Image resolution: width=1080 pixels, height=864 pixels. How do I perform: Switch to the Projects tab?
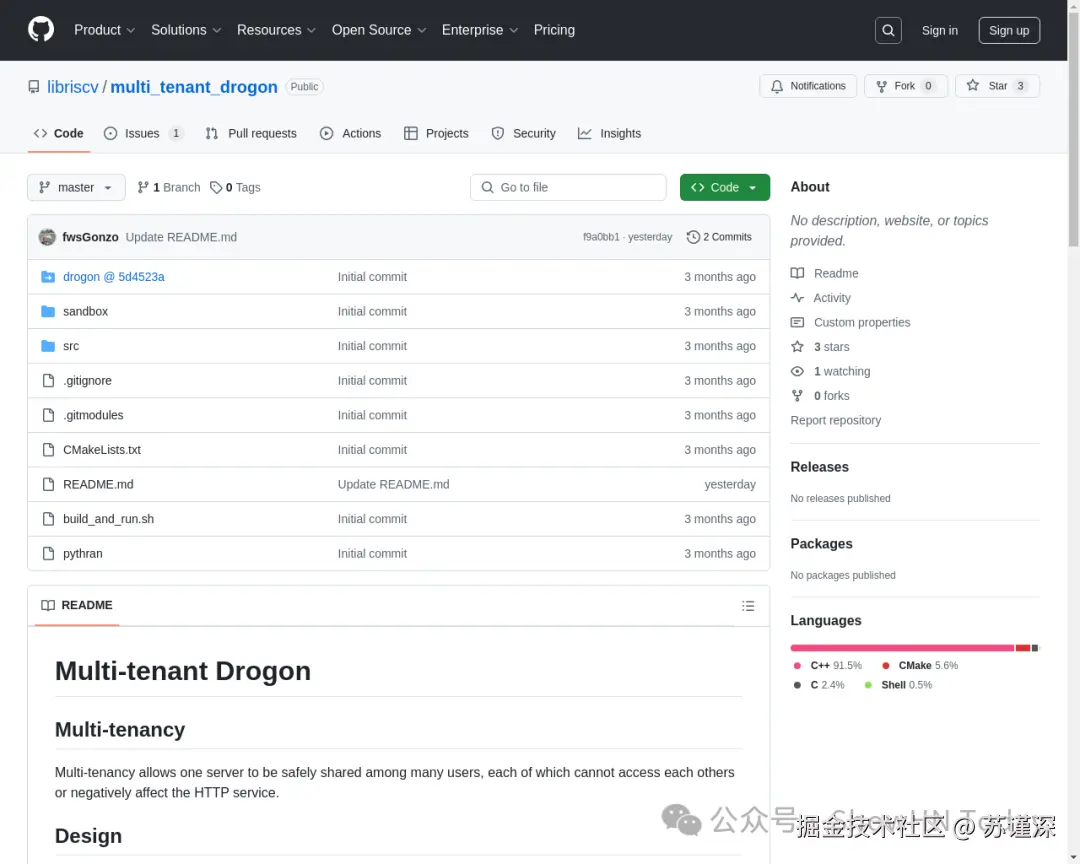[x=436, y=134]
